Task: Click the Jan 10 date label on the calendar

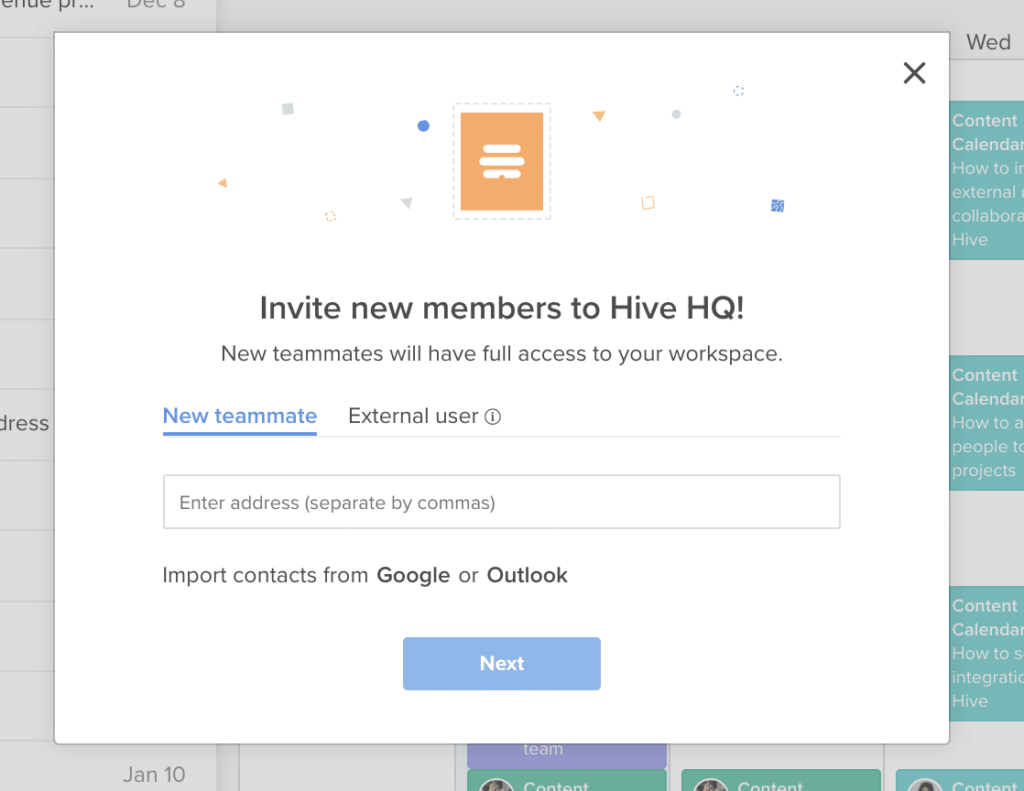Action: coord(154,774)
